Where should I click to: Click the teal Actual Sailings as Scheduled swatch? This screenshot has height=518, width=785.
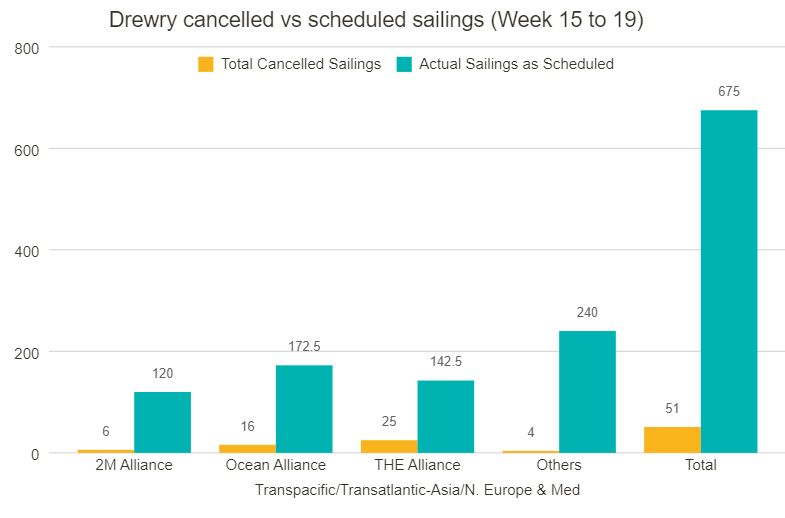(404, 65)
